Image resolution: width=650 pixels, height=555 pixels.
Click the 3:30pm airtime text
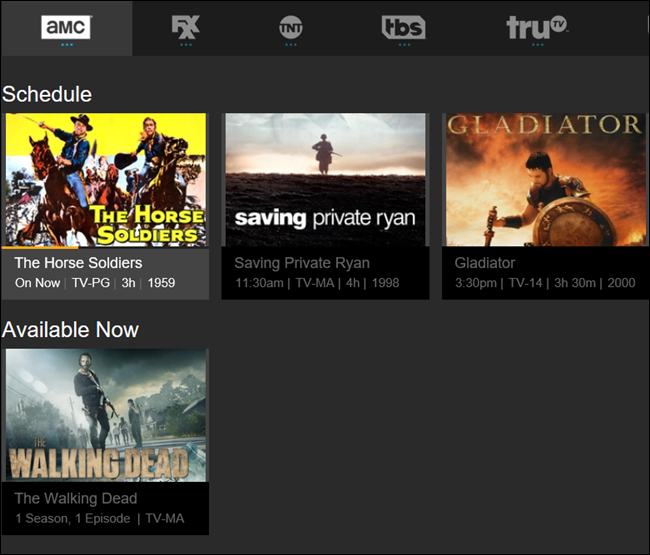tap(475, 283)
